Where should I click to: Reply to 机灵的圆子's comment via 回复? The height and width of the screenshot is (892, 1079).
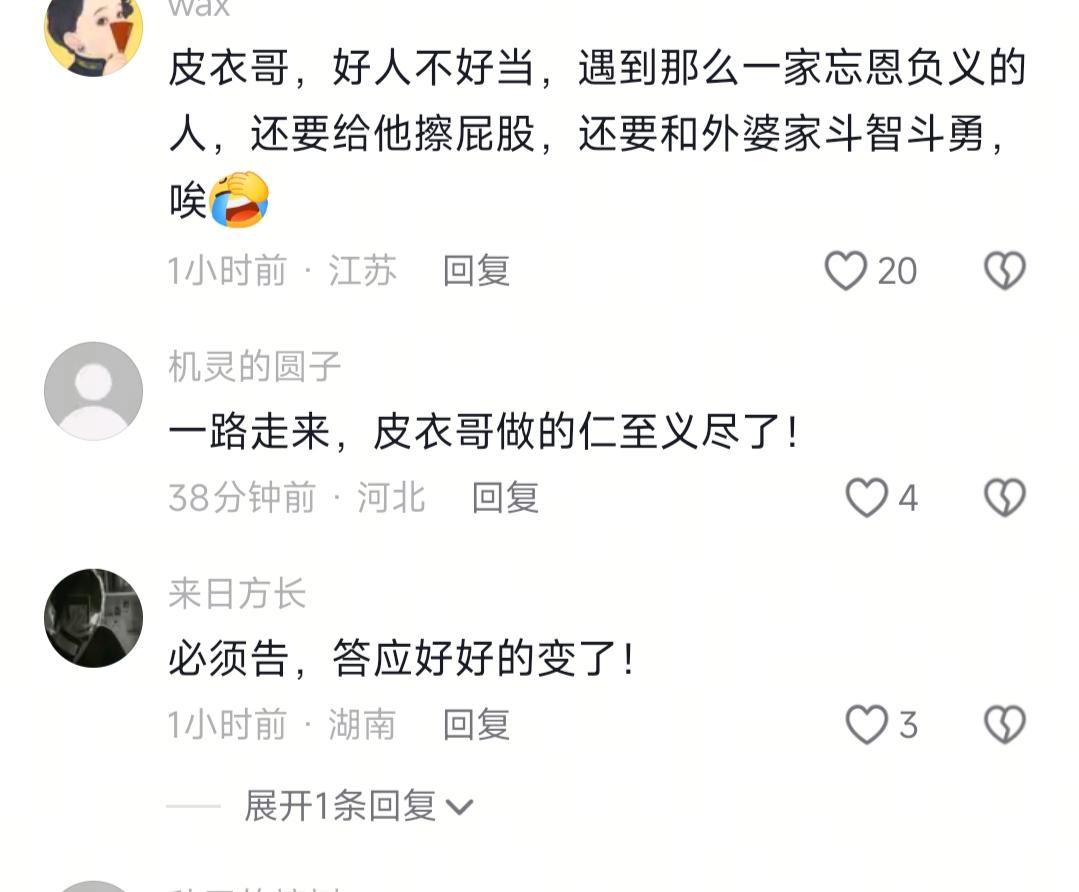(x=505, y=498)
